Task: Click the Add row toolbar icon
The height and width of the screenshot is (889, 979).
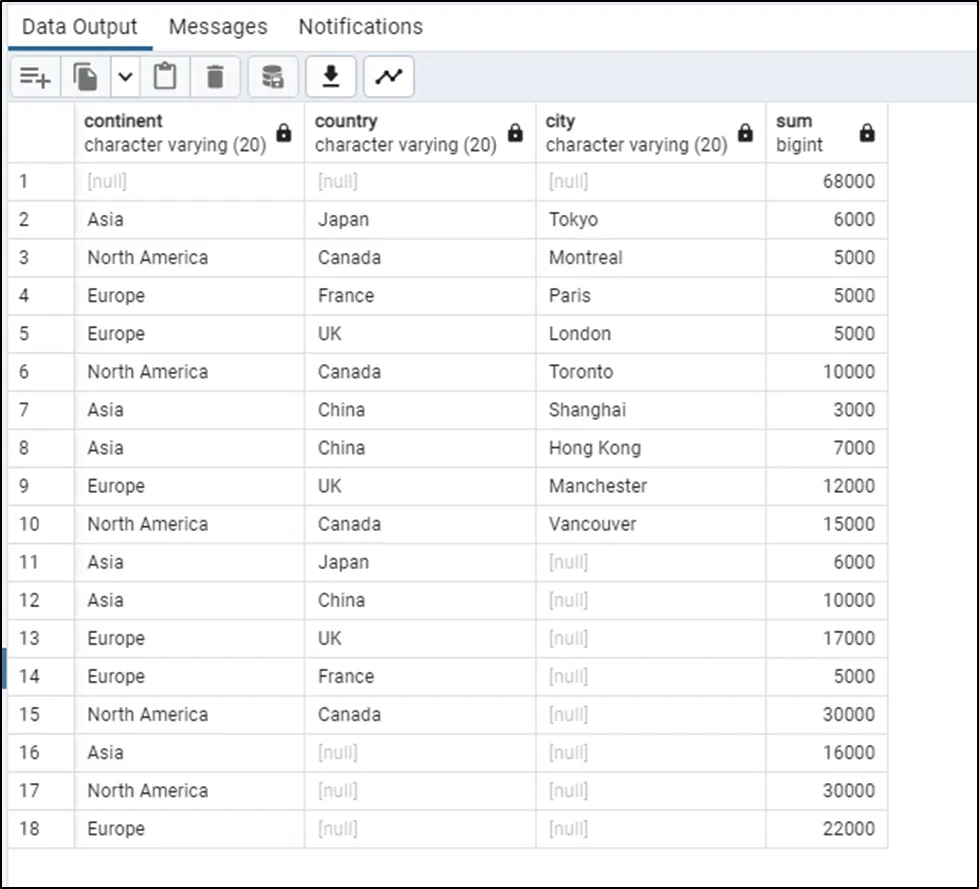Action: click(35, 77)
